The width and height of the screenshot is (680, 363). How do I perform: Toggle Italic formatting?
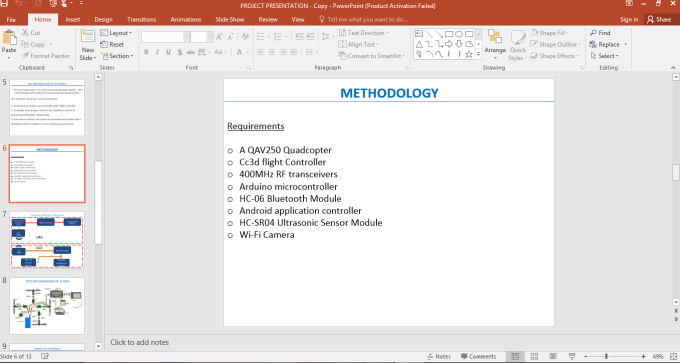[x=157, y=52]
